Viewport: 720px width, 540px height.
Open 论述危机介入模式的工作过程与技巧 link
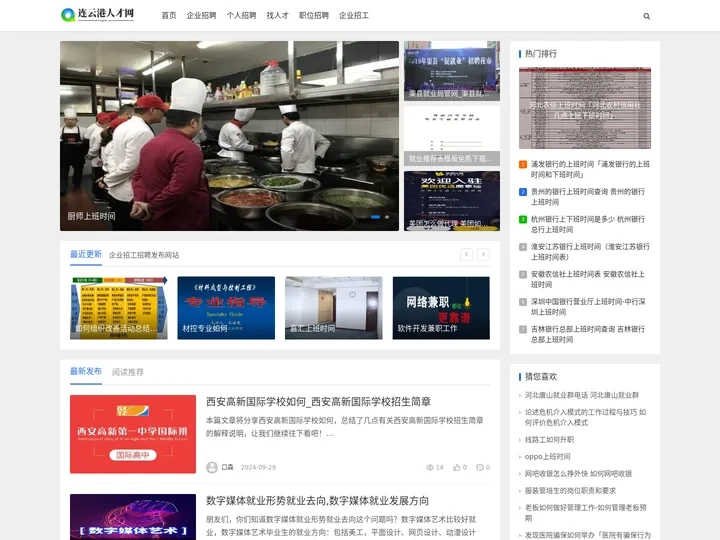[x=585, y=417]
